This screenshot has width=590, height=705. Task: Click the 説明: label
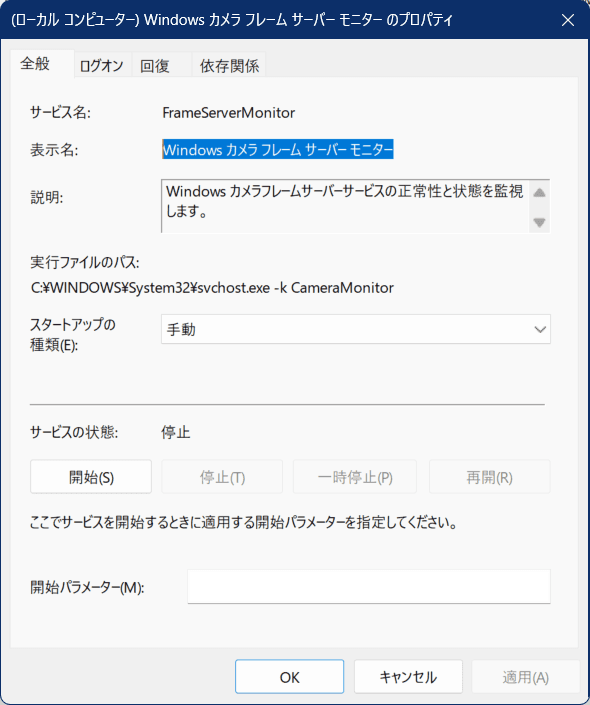47,197
